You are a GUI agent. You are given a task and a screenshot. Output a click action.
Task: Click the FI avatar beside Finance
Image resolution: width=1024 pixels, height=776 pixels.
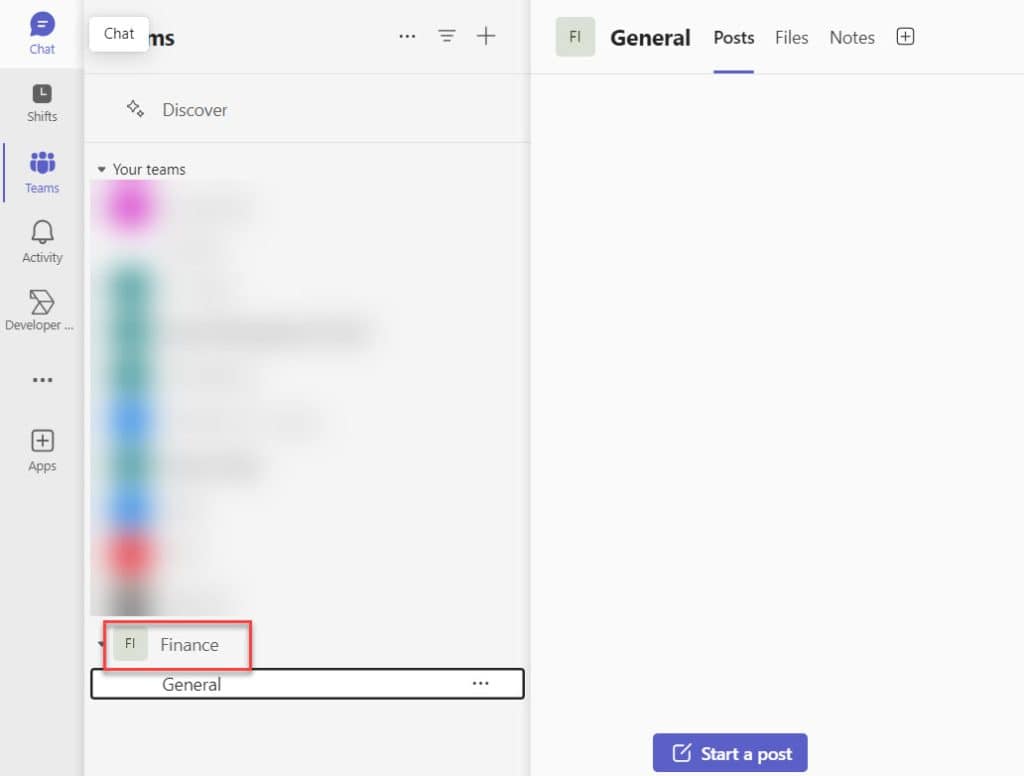130,643
